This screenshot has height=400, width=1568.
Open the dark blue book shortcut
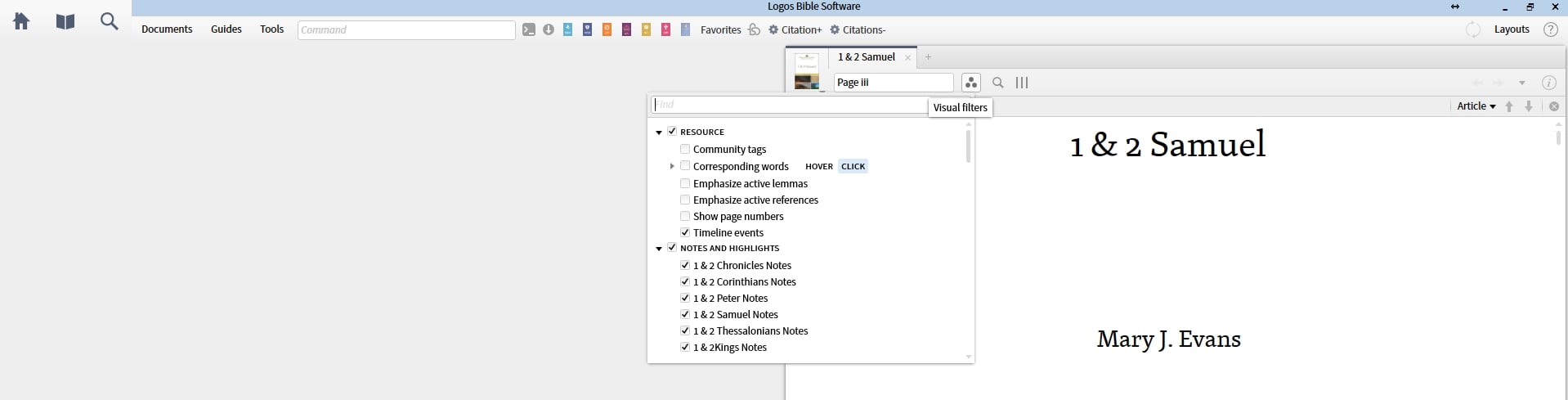click(x=588, y=29)
